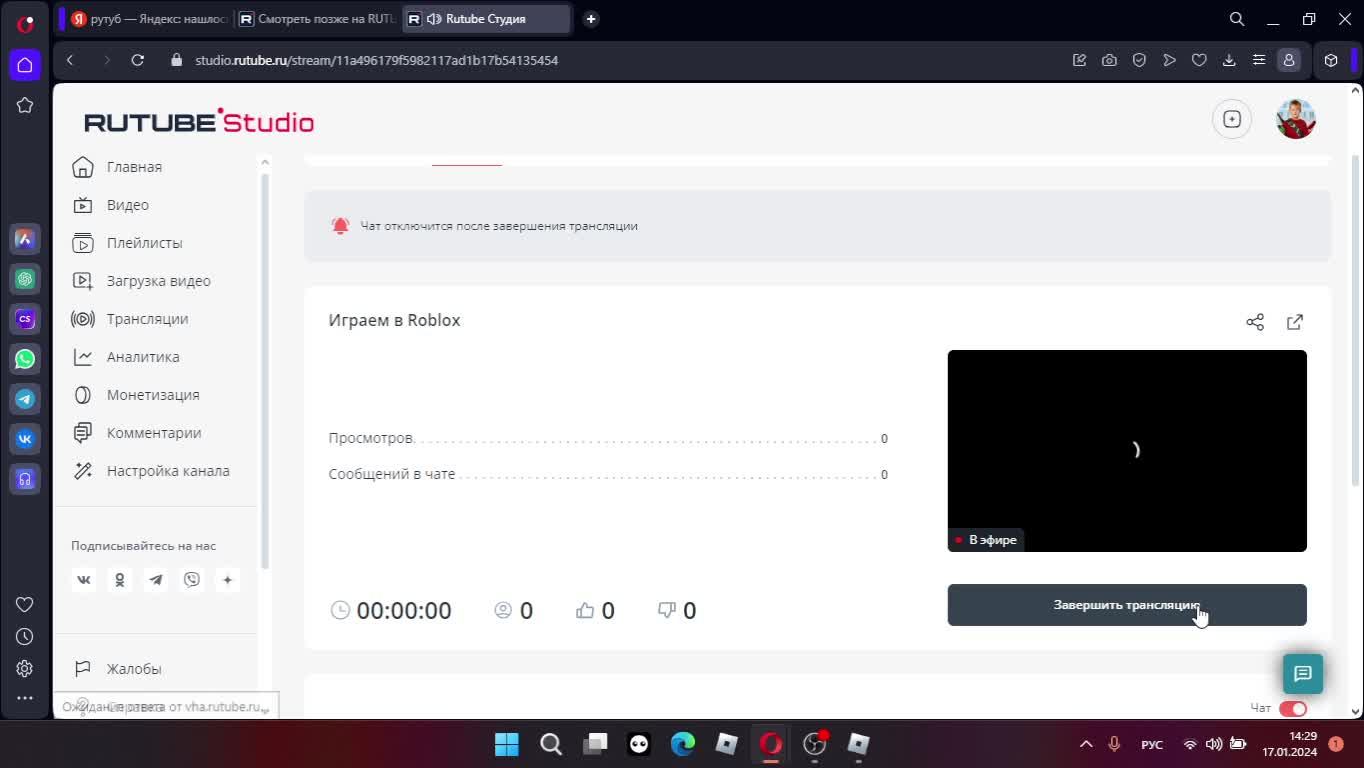Open WhatsApp in the Opera sidebar

click(x=25, y=359)
